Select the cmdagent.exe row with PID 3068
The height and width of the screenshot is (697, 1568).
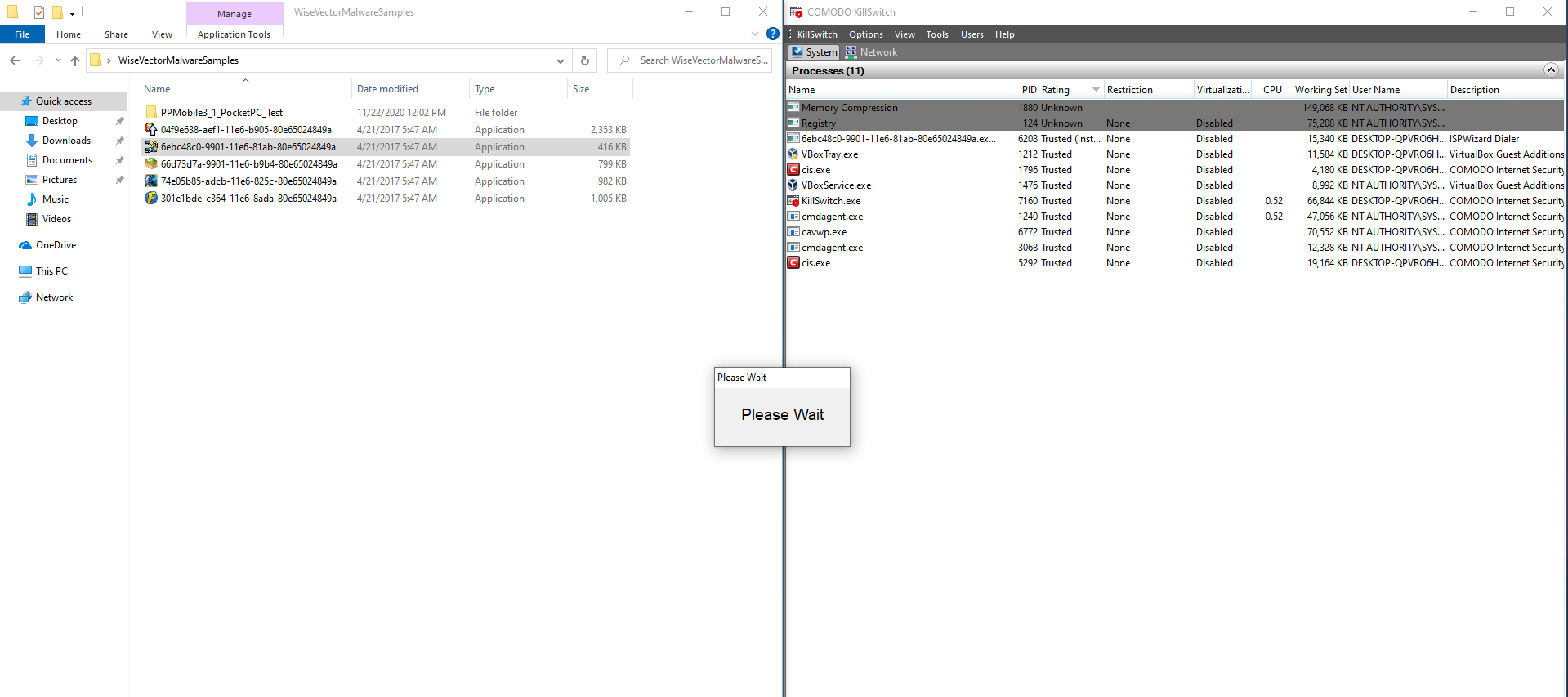1175,248
